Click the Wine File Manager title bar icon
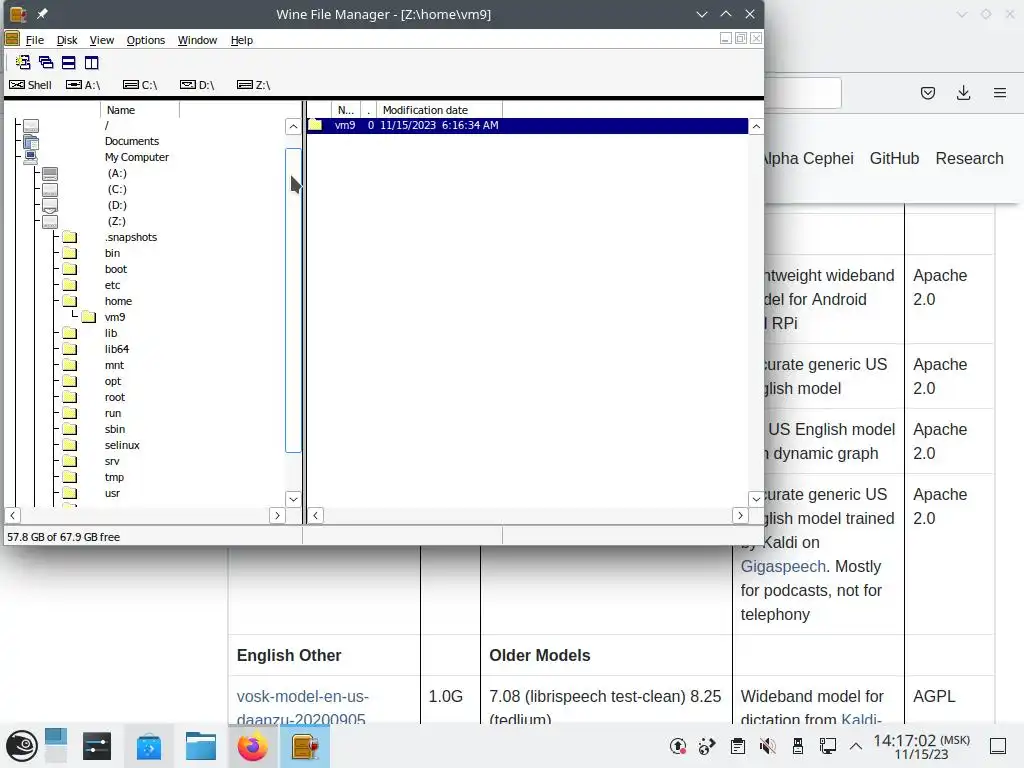 18,14
